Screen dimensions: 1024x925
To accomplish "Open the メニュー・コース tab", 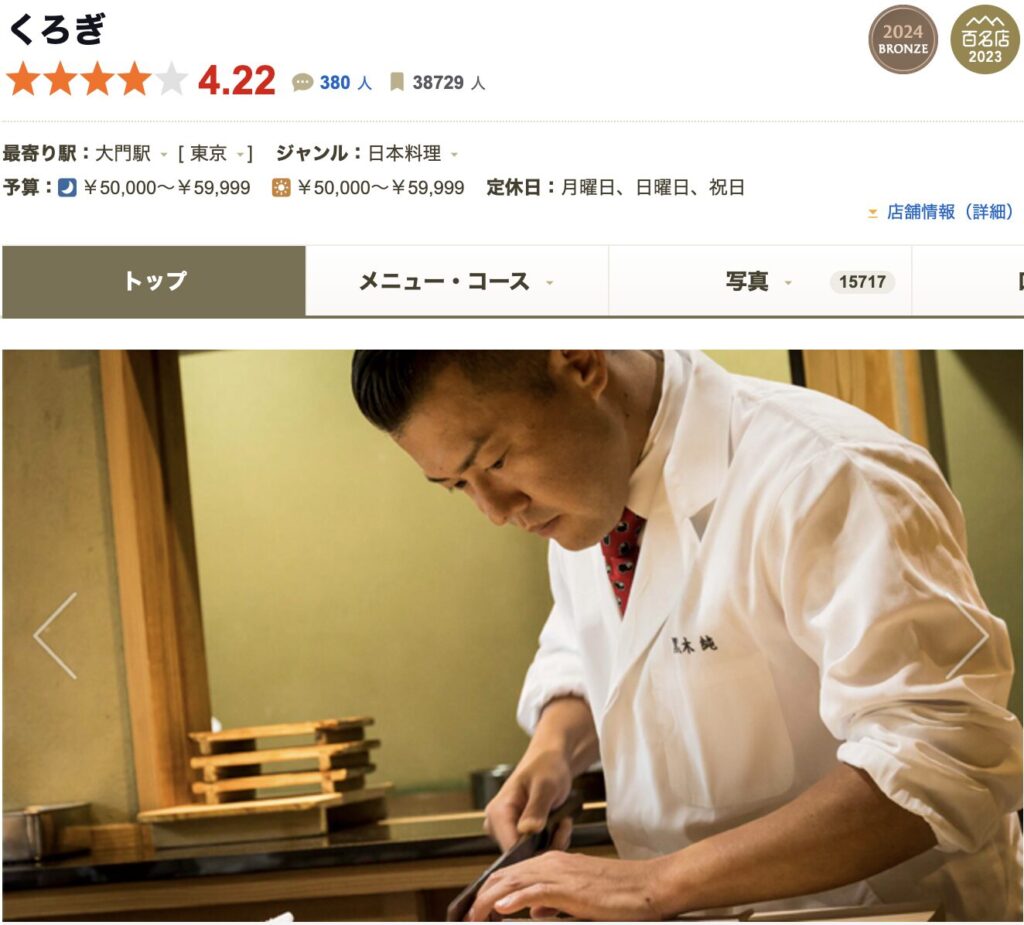I will point(456,282).
